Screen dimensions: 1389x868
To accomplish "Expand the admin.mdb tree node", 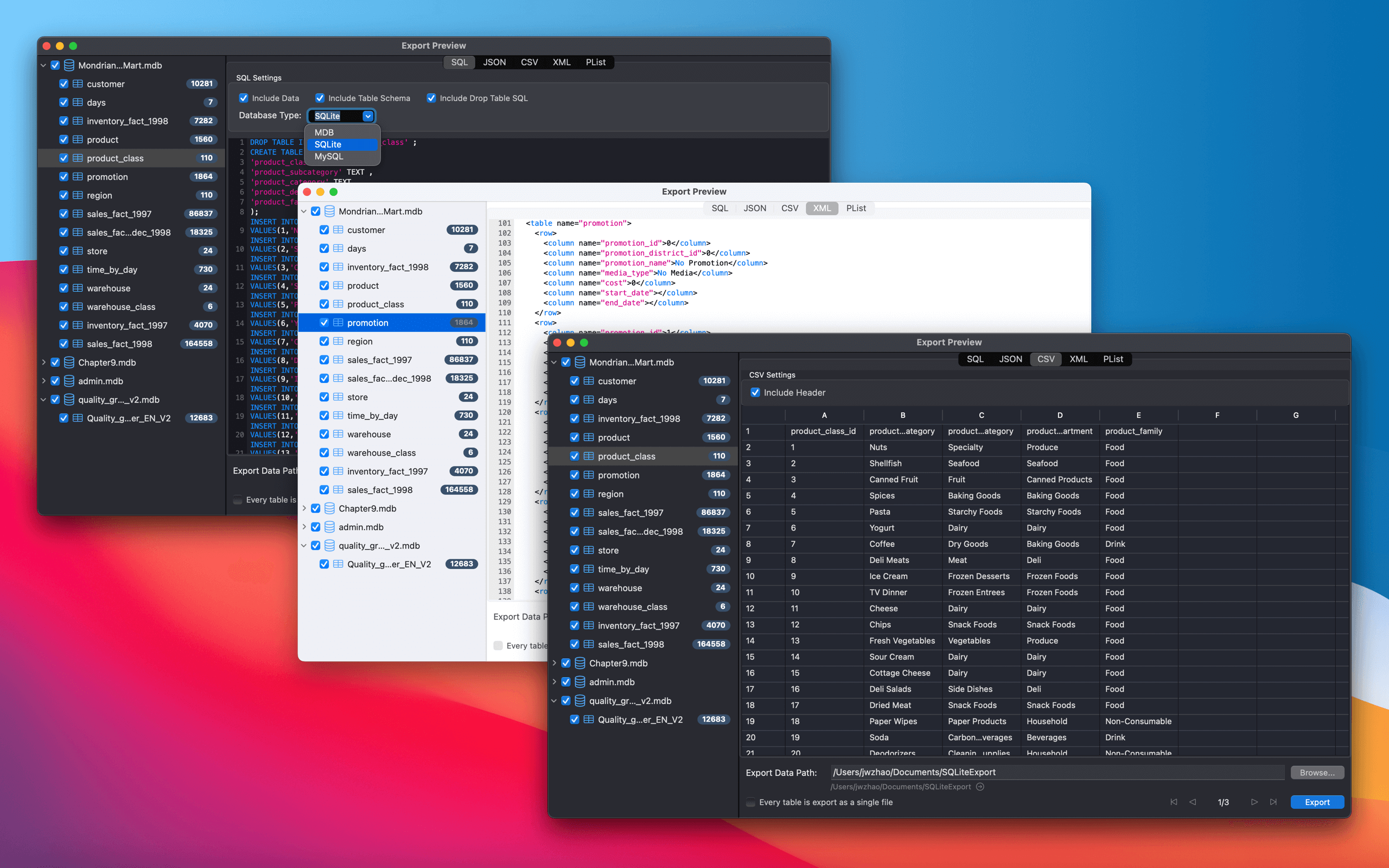I will click(555, 682).
